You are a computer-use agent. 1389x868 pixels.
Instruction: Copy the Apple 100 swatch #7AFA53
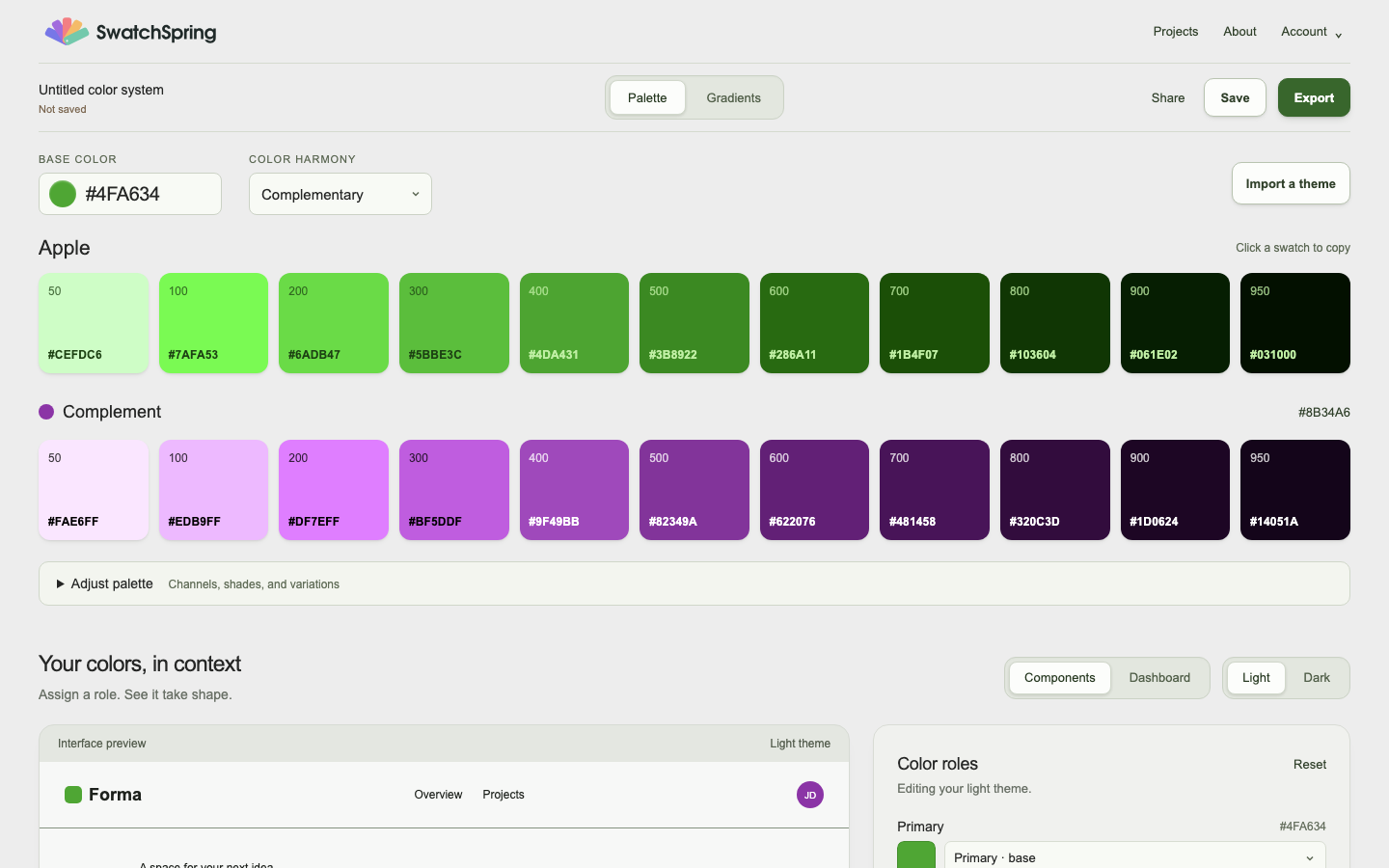pyautogui.click(x=213, y=323)
